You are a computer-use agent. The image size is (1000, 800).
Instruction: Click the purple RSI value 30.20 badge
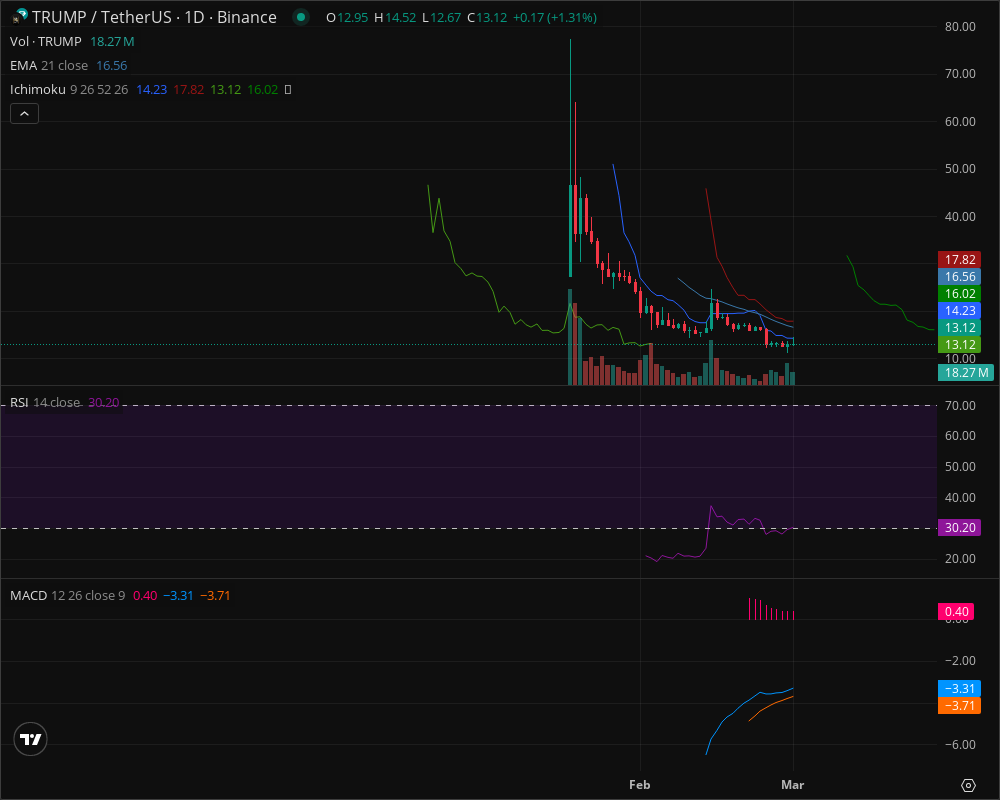pos(958,527)
